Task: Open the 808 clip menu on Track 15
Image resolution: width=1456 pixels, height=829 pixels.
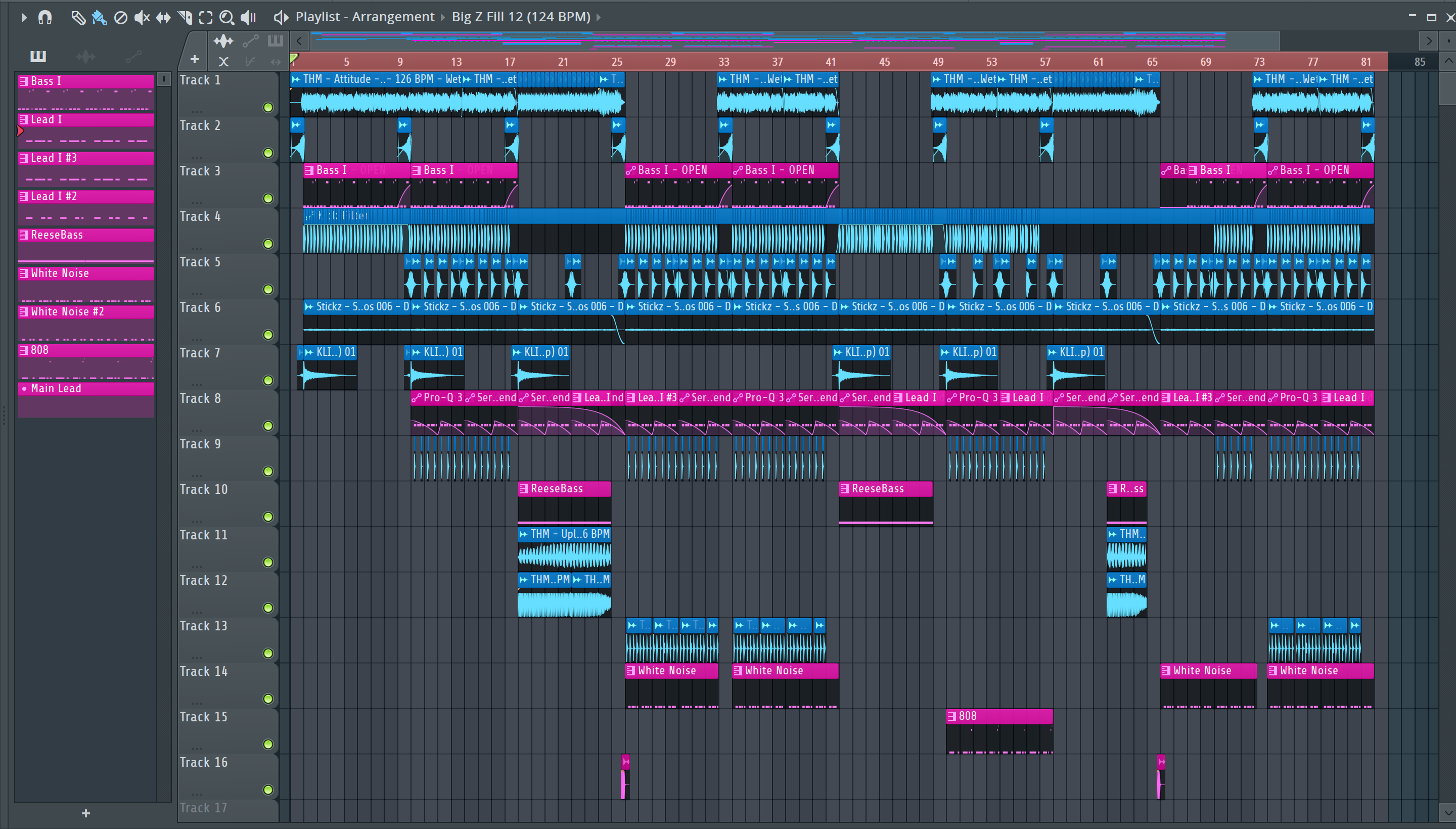Action: coord(951,716)
